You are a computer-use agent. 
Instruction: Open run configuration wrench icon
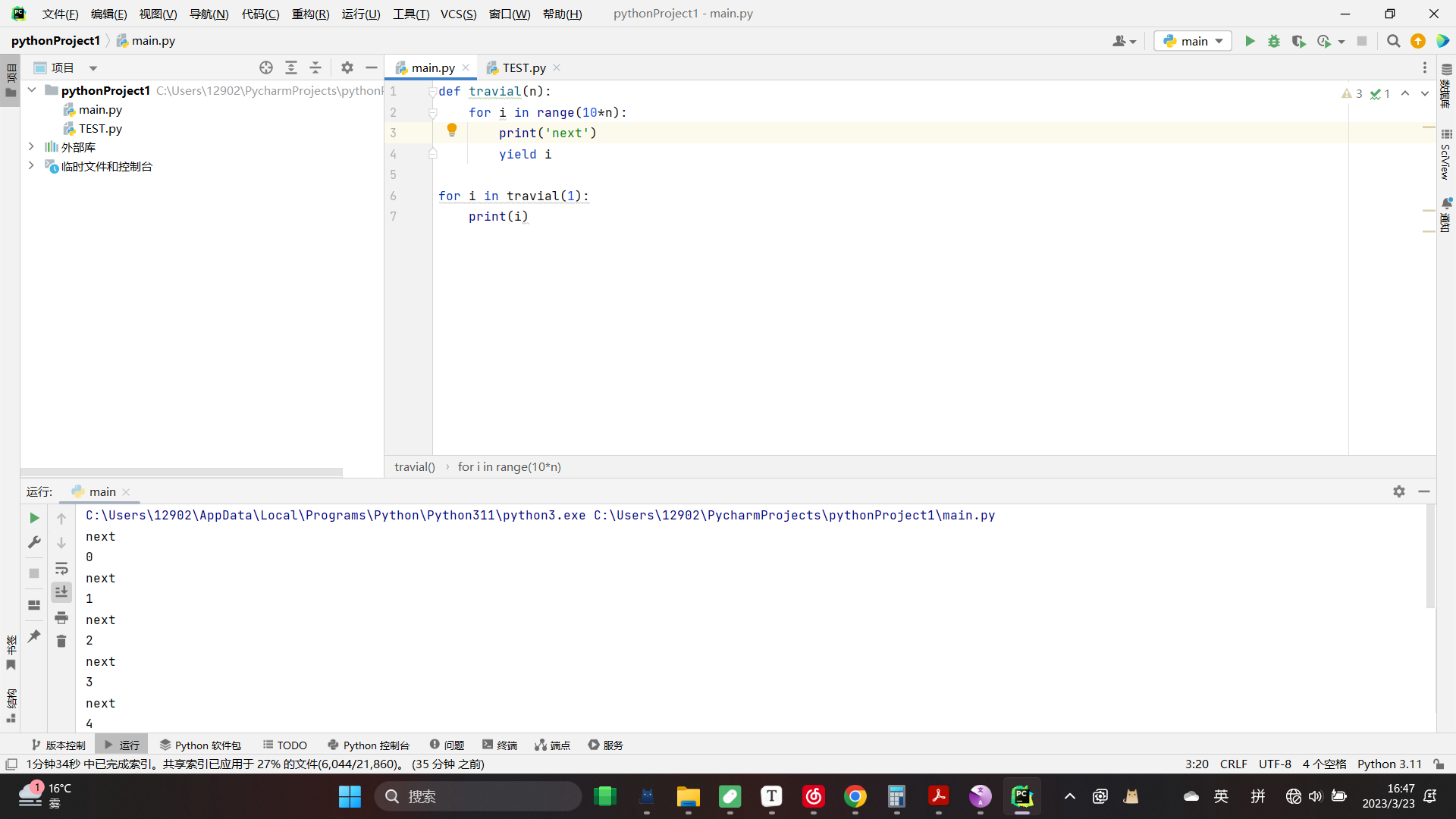pos(34,543)
